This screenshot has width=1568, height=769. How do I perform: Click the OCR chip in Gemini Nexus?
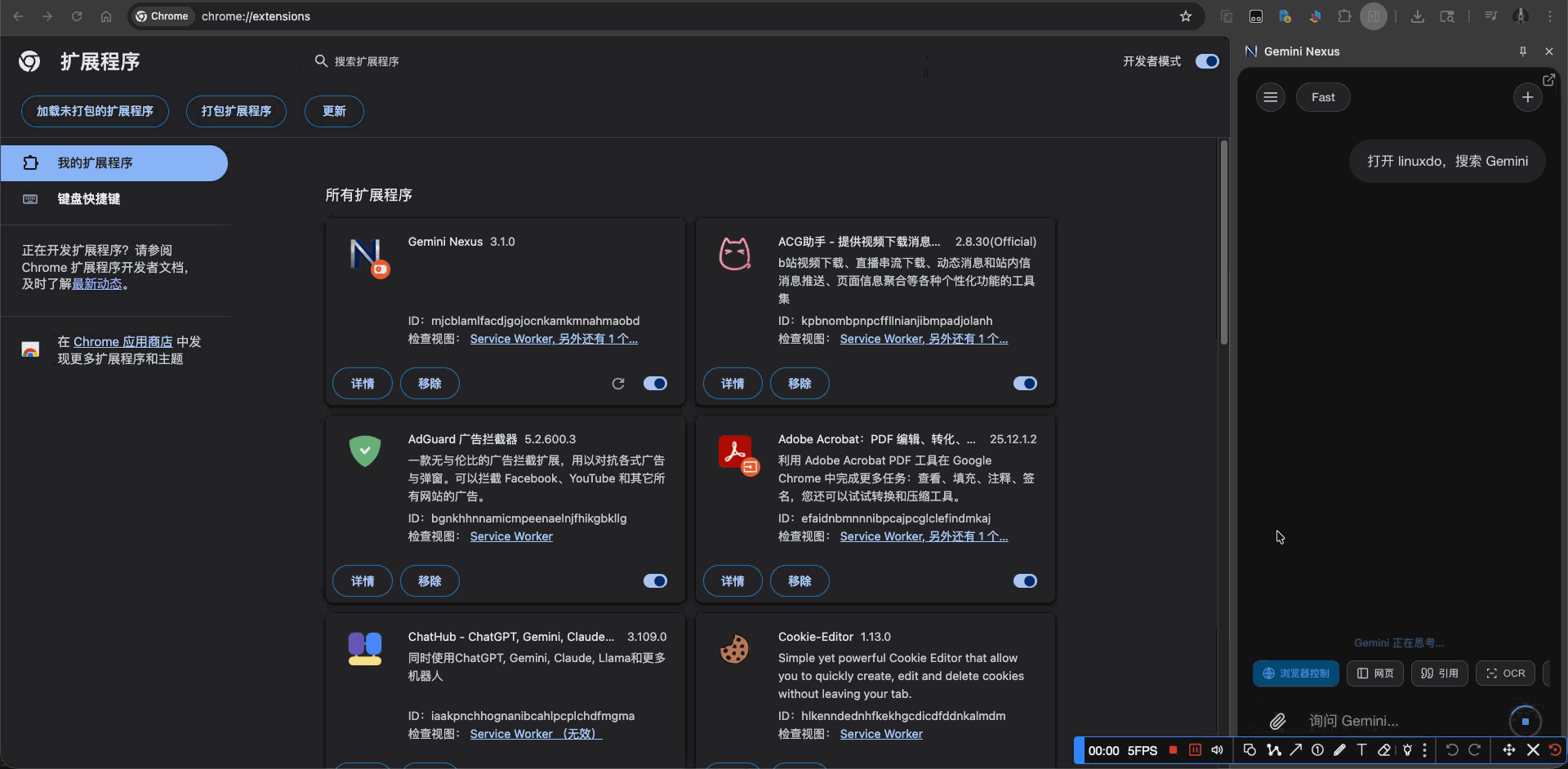(x=1505, y=673)
